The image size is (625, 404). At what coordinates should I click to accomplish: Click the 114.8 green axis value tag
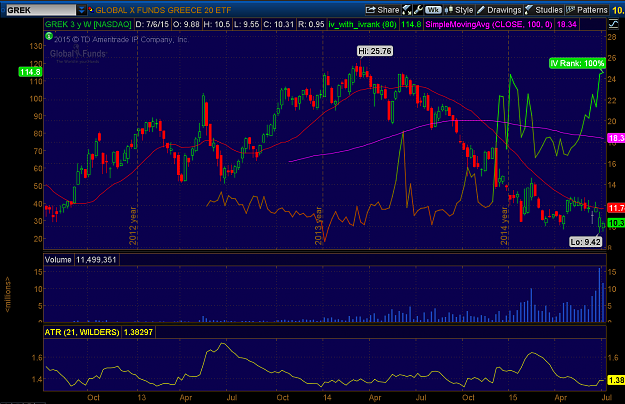30,72
